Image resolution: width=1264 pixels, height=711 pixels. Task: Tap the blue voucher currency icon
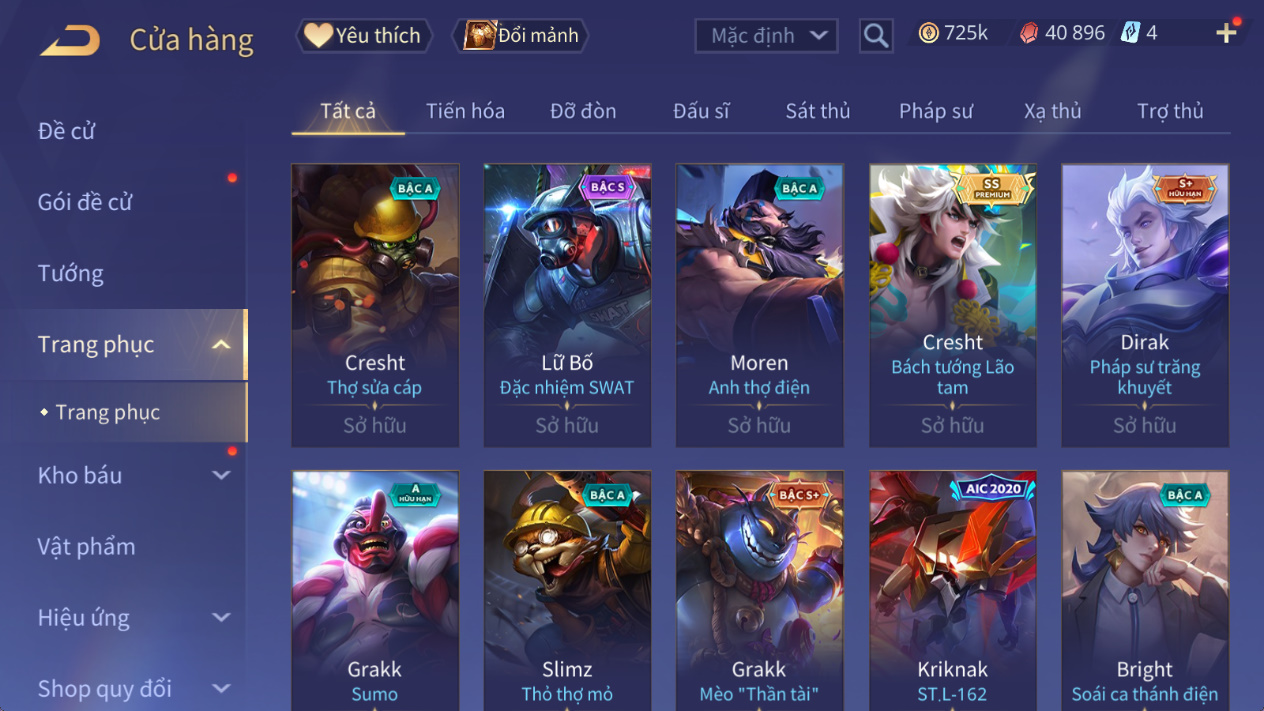(x=1130, y=33)
